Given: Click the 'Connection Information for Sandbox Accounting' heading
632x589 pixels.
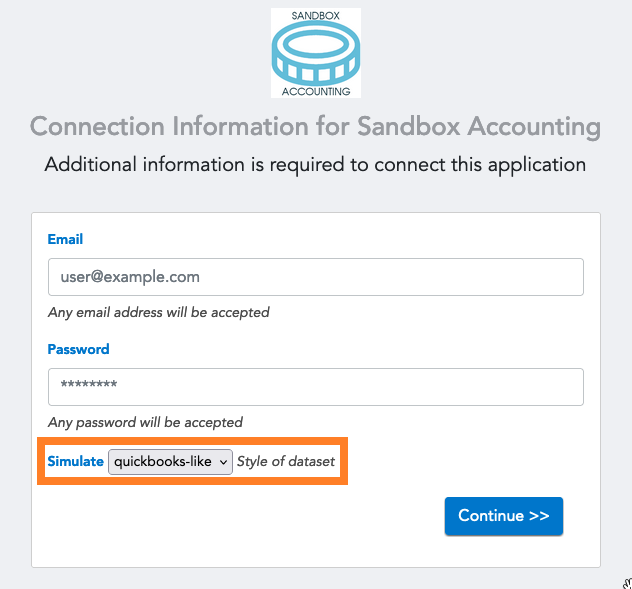Looking at the screenshot, I should pyautogui.click(x=316, y=126).
